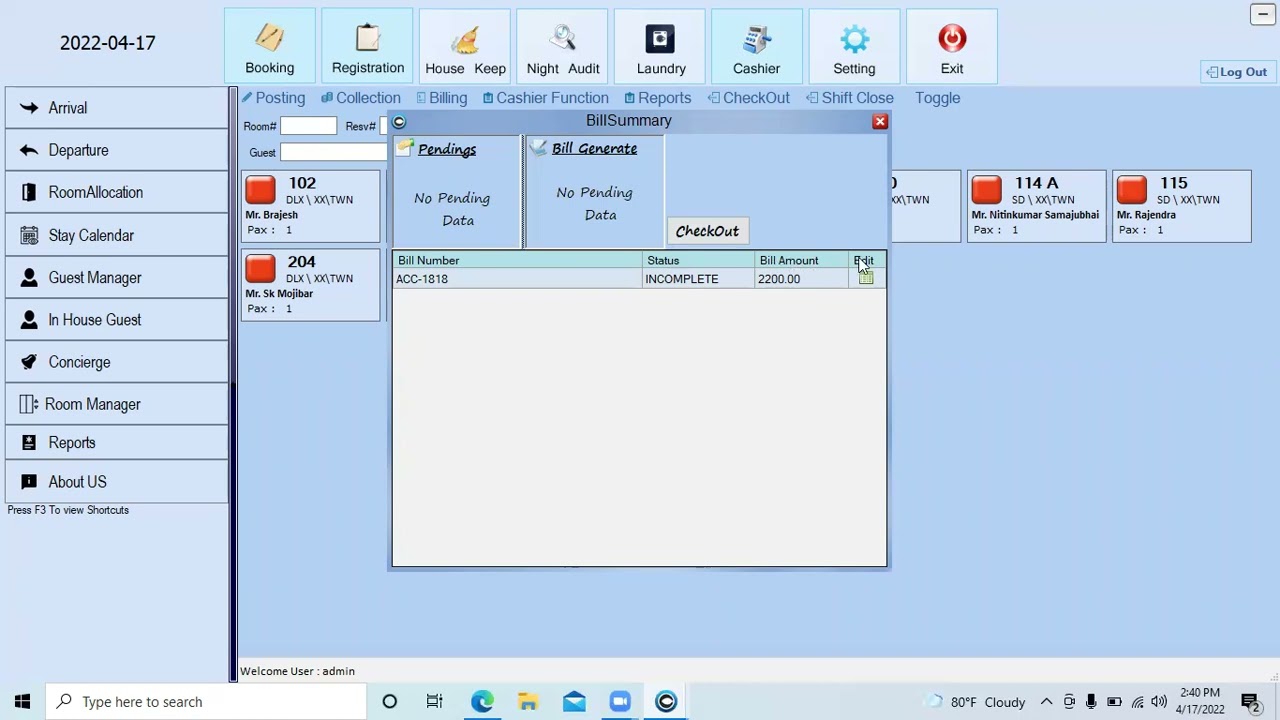Open Bill Generate section

point(594,148)
